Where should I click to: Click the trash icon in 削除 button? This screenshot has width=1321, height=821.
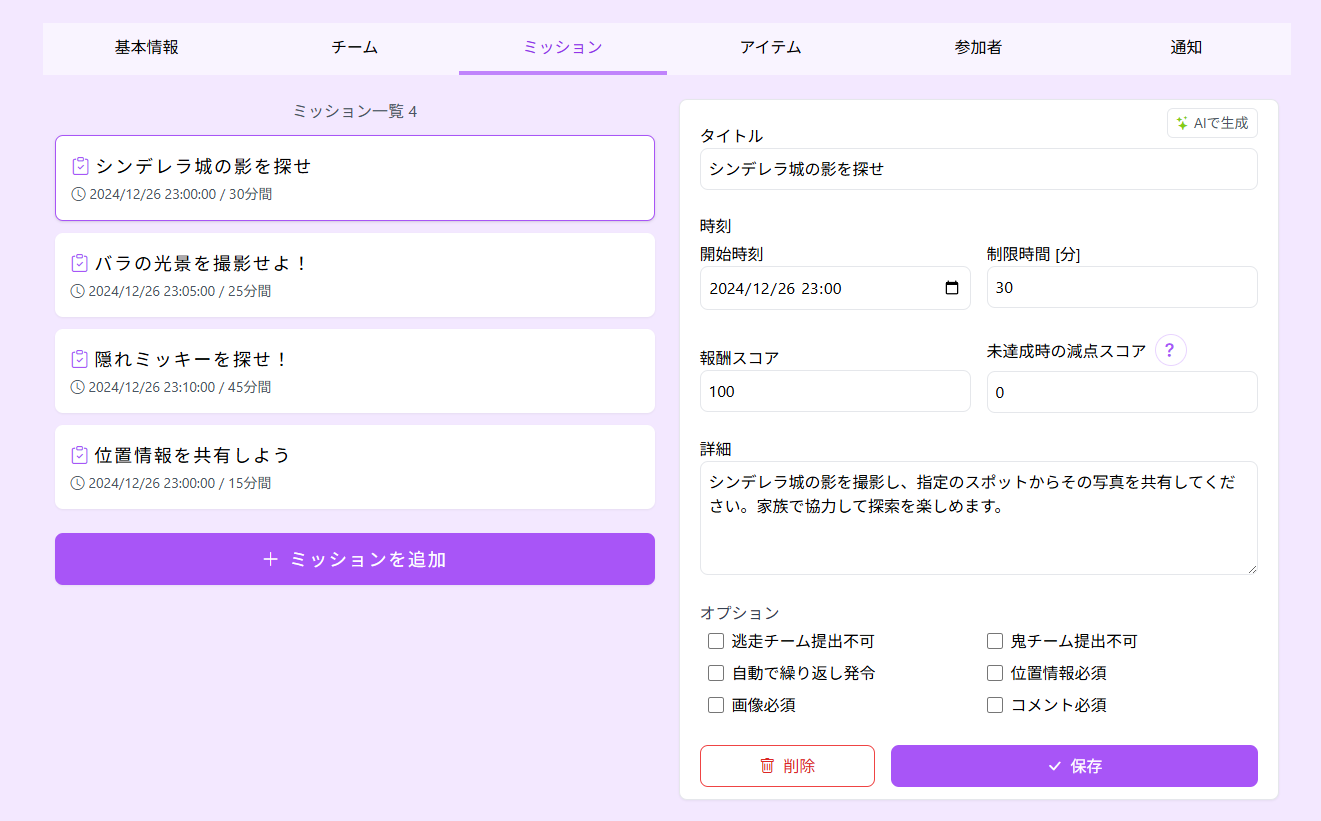coord(767,766)
